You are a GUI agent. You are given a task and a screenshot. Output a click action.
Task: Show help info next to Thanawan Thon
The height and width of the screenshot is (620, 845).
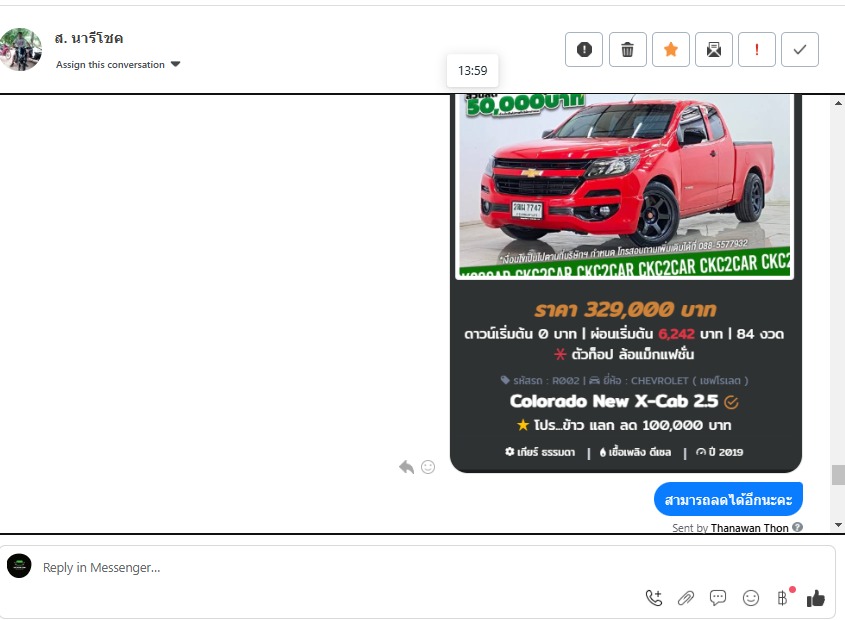pyautogui.click(x=798, y=527)
